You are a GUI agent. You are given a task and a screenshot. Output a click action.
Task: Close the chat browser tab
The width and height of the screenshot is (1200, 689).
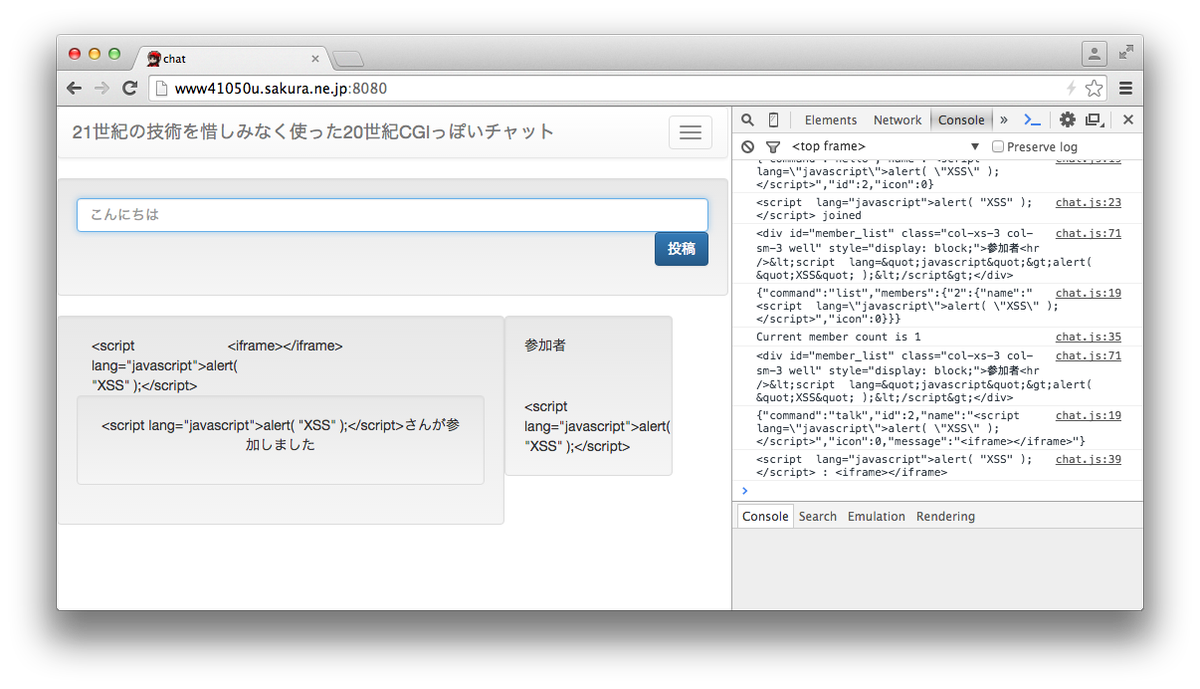pyautogui.click(x=315, y=59)
